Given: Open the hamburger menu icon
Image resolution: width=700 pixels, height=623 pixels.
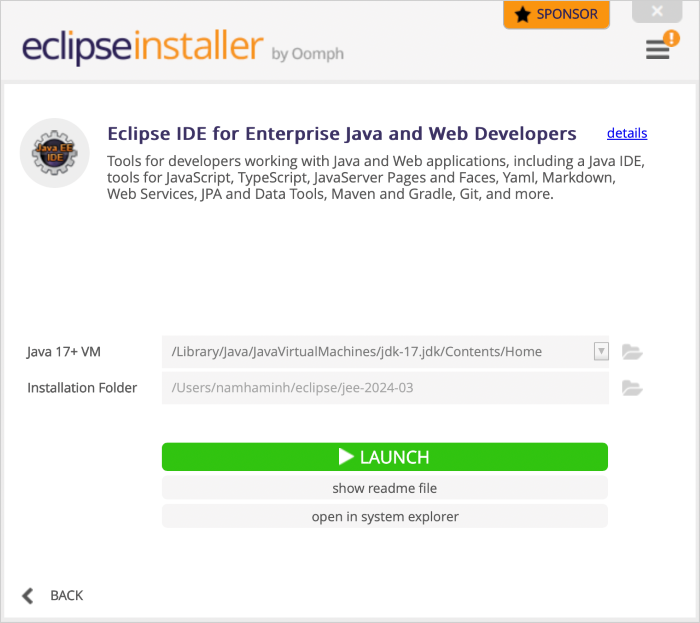Looking at the screenshot, I should click(657, 50).
